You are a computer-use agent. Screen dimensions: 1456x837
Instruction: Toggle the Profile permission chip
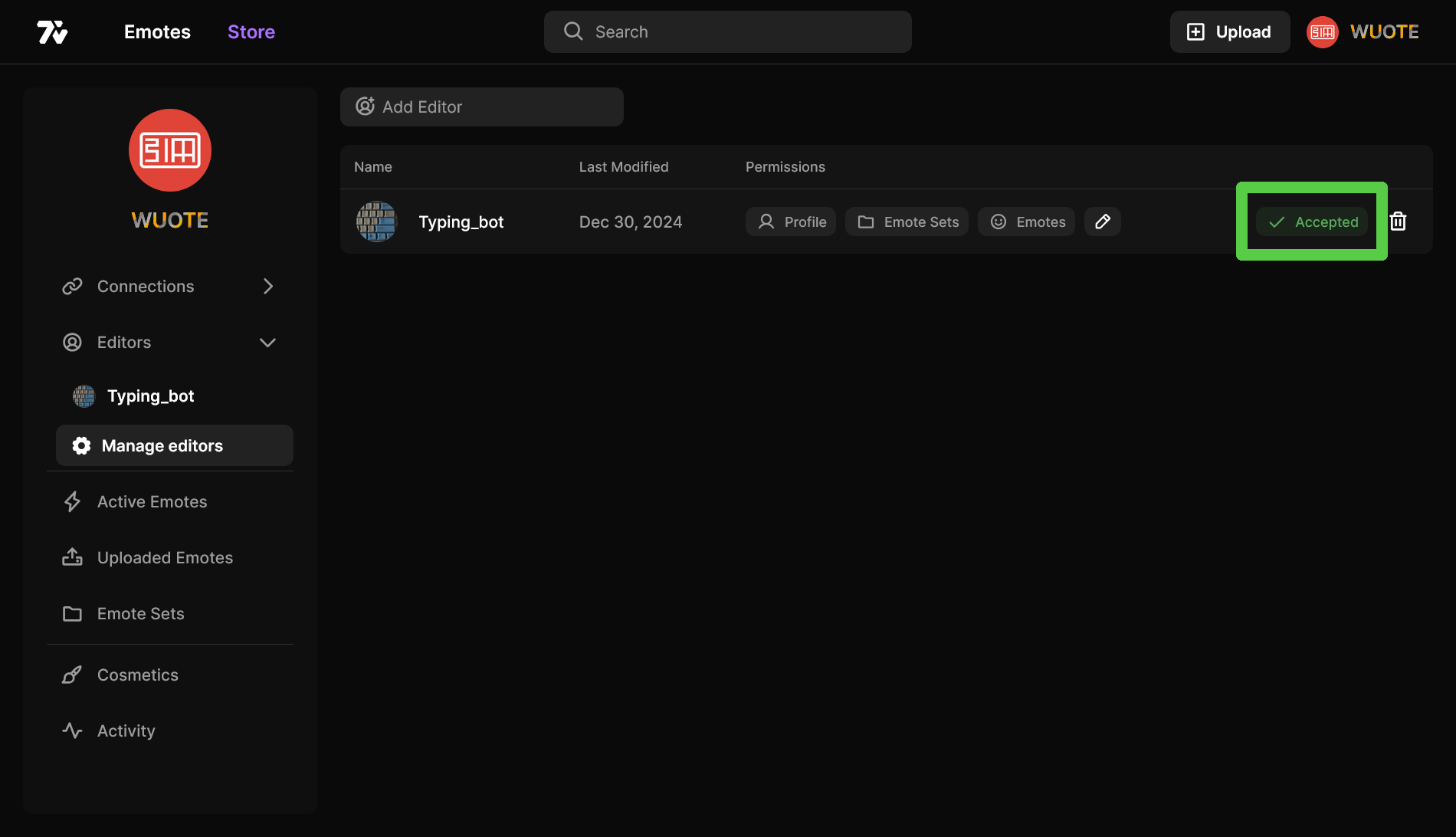(x=791, y=222)
